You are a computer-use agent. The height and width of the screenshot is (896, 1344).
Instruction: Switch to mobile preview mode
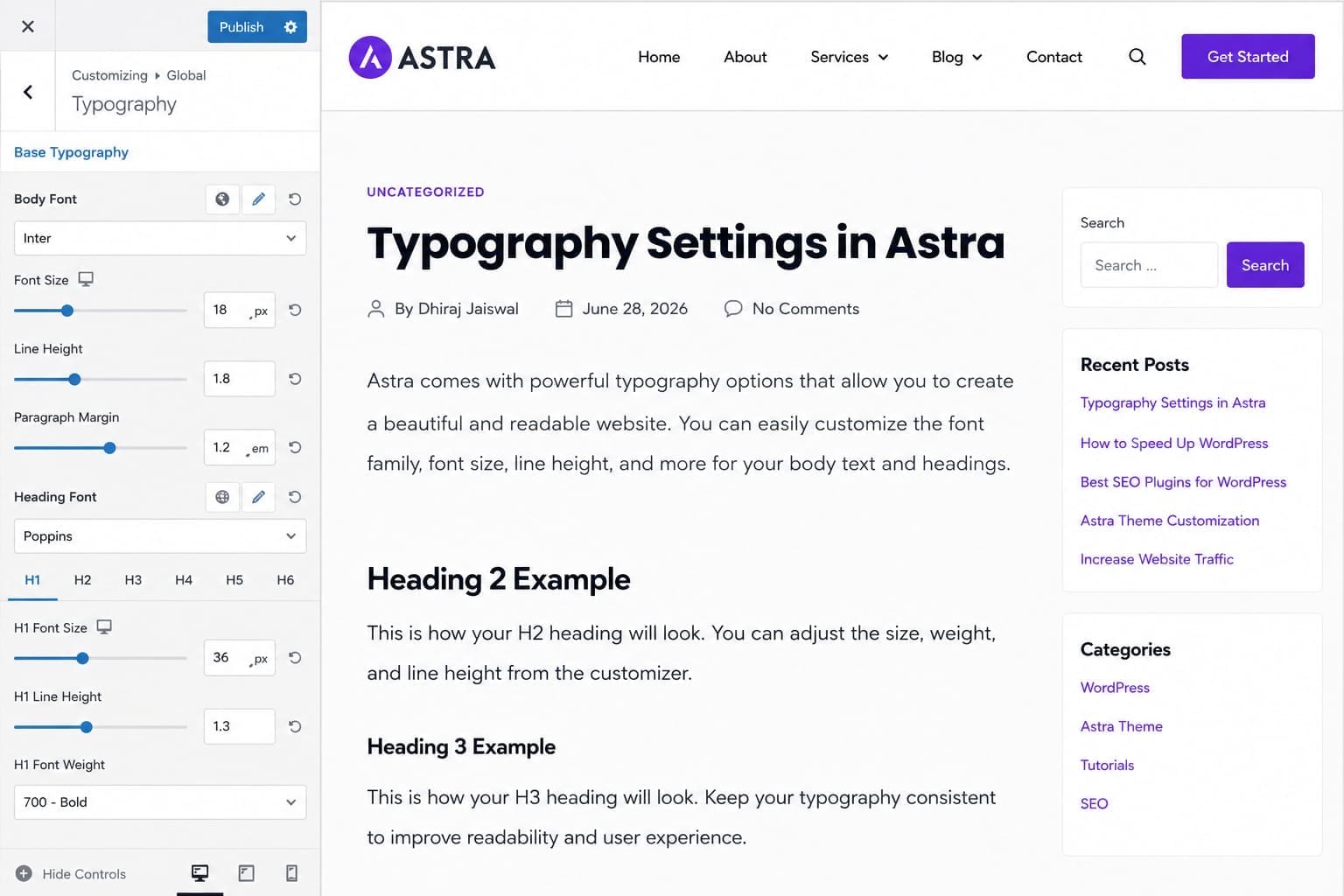pos(292,873)
